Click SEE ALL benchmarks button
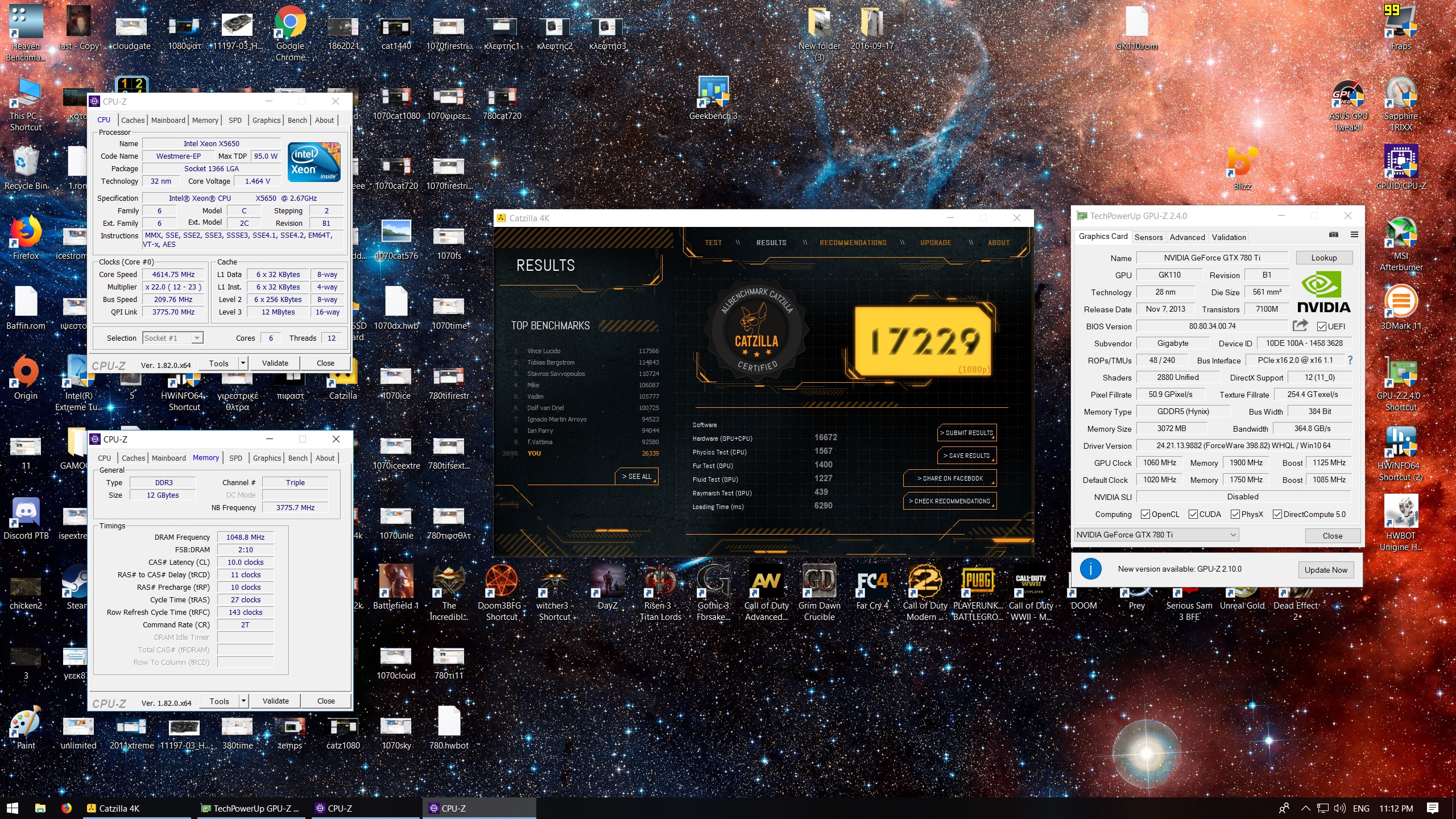 (x=636, y=476)
